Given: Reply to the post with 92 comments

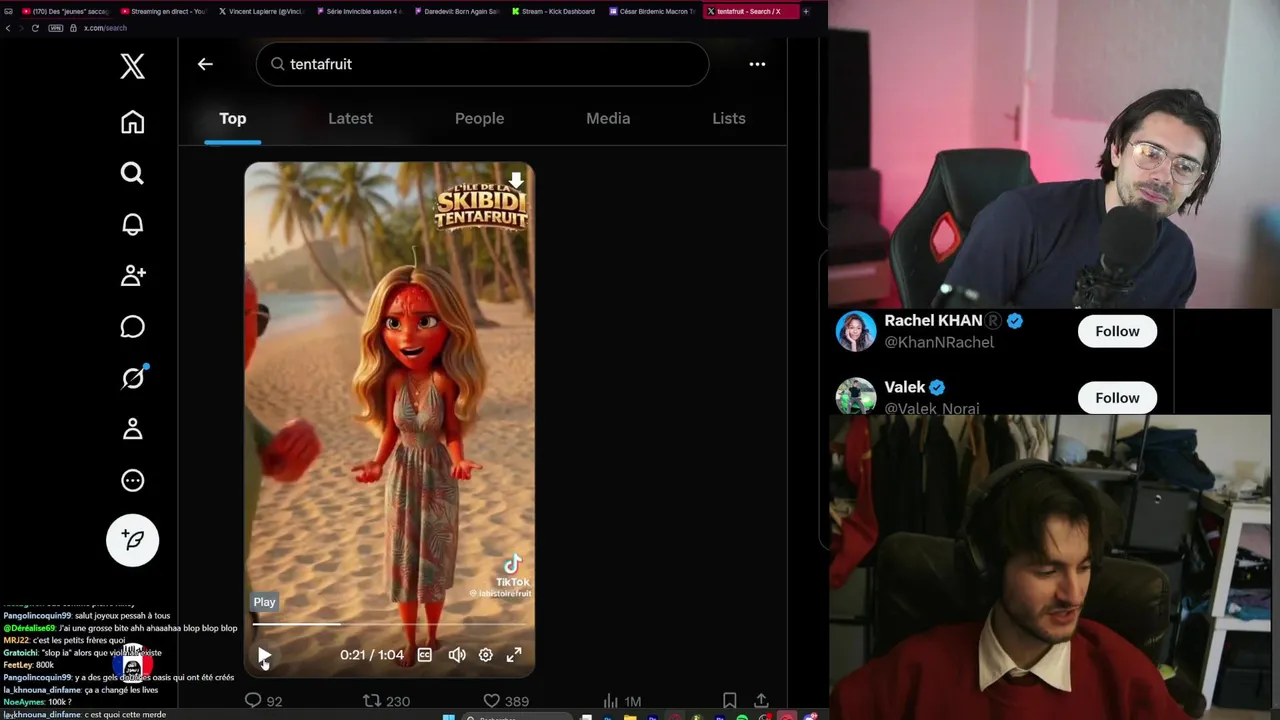Looking at the screenshot, I should pyautogui.click(x=263, y=701).
